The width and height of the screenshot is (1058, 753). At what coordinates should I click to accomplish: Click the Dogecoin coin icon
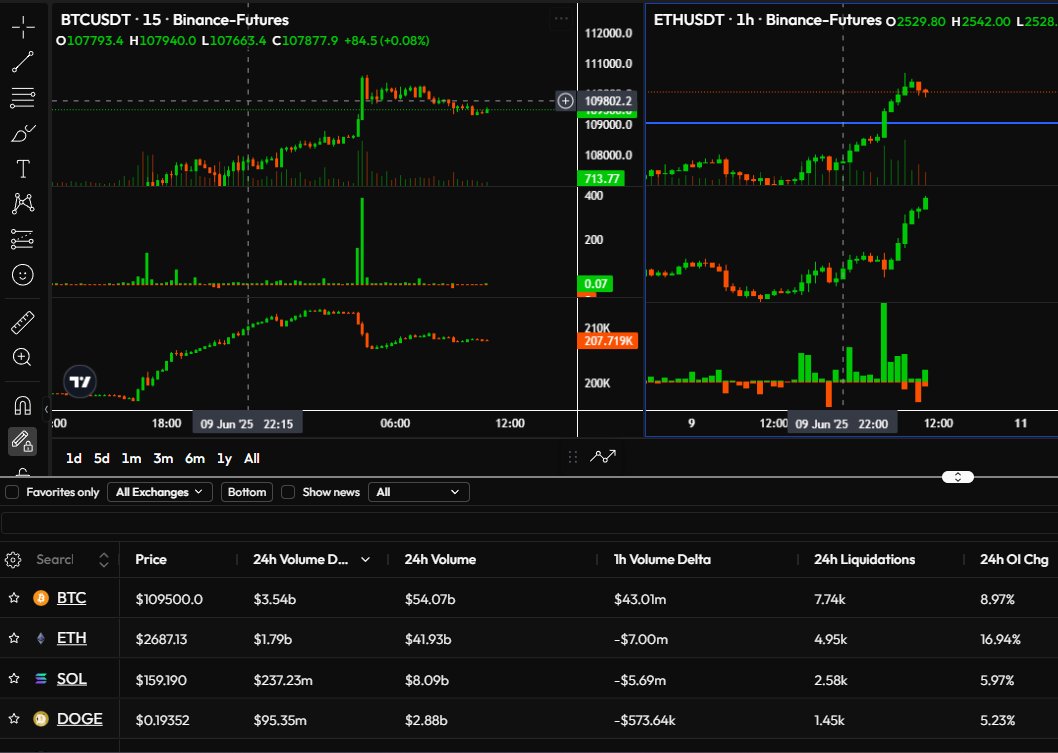(40, 719)
